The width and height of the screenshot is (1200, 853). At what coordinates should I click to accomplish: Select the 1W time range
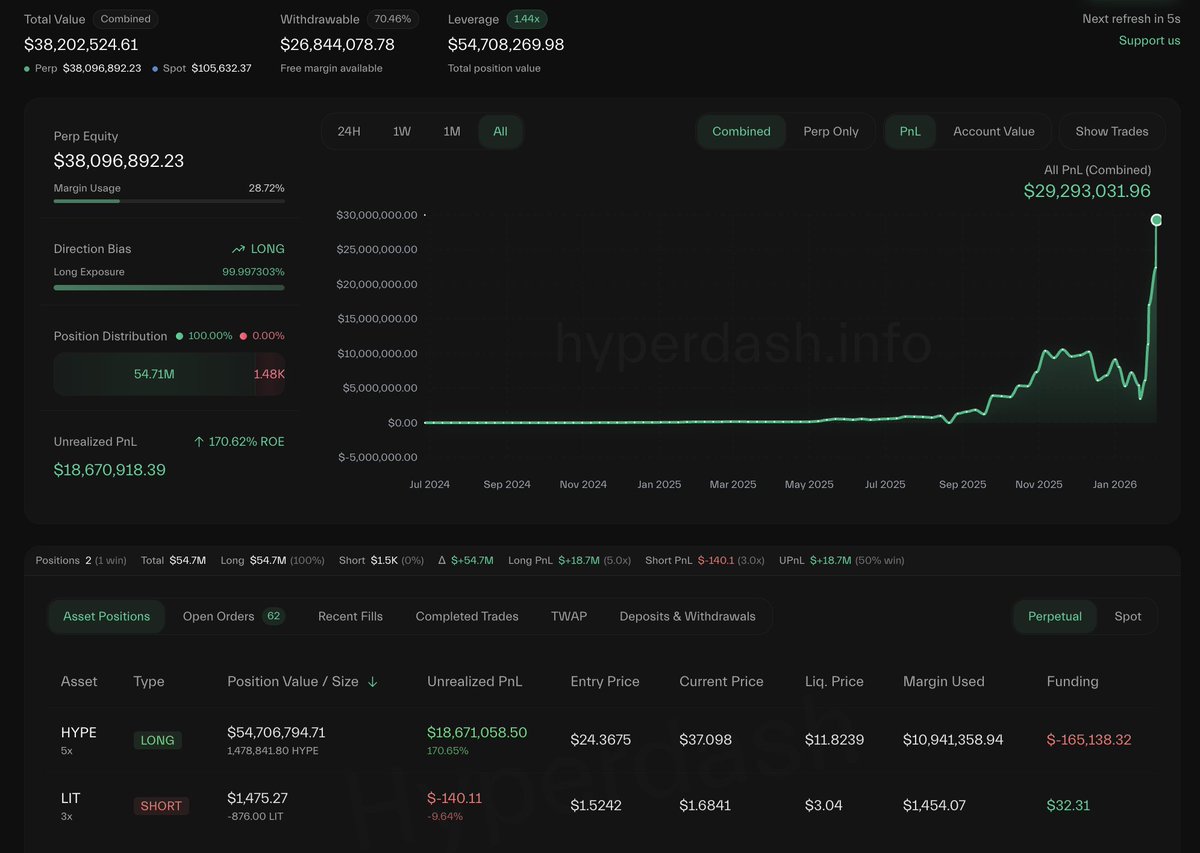(401, 131)
